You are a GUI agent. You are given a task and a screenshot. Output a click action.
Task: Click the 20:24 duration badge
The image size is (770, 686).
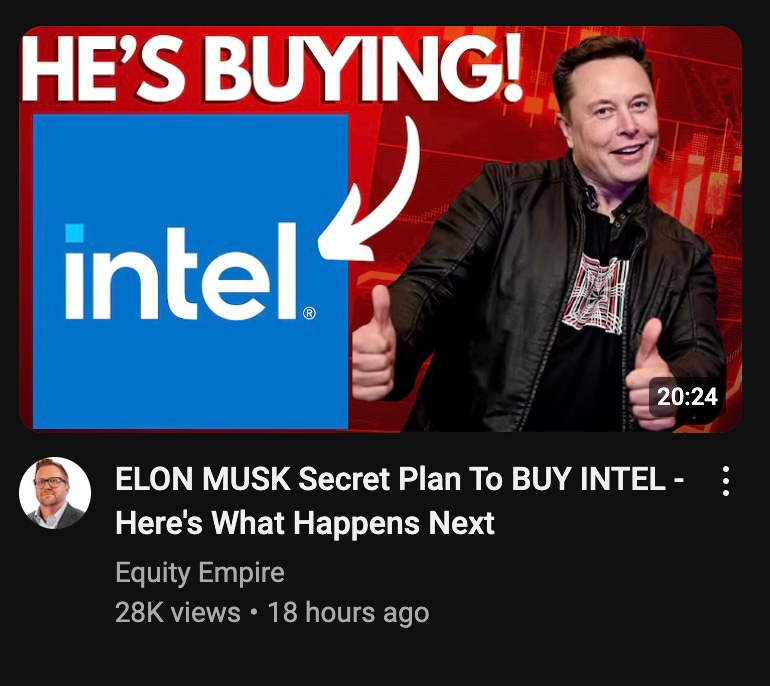point(687,396)
